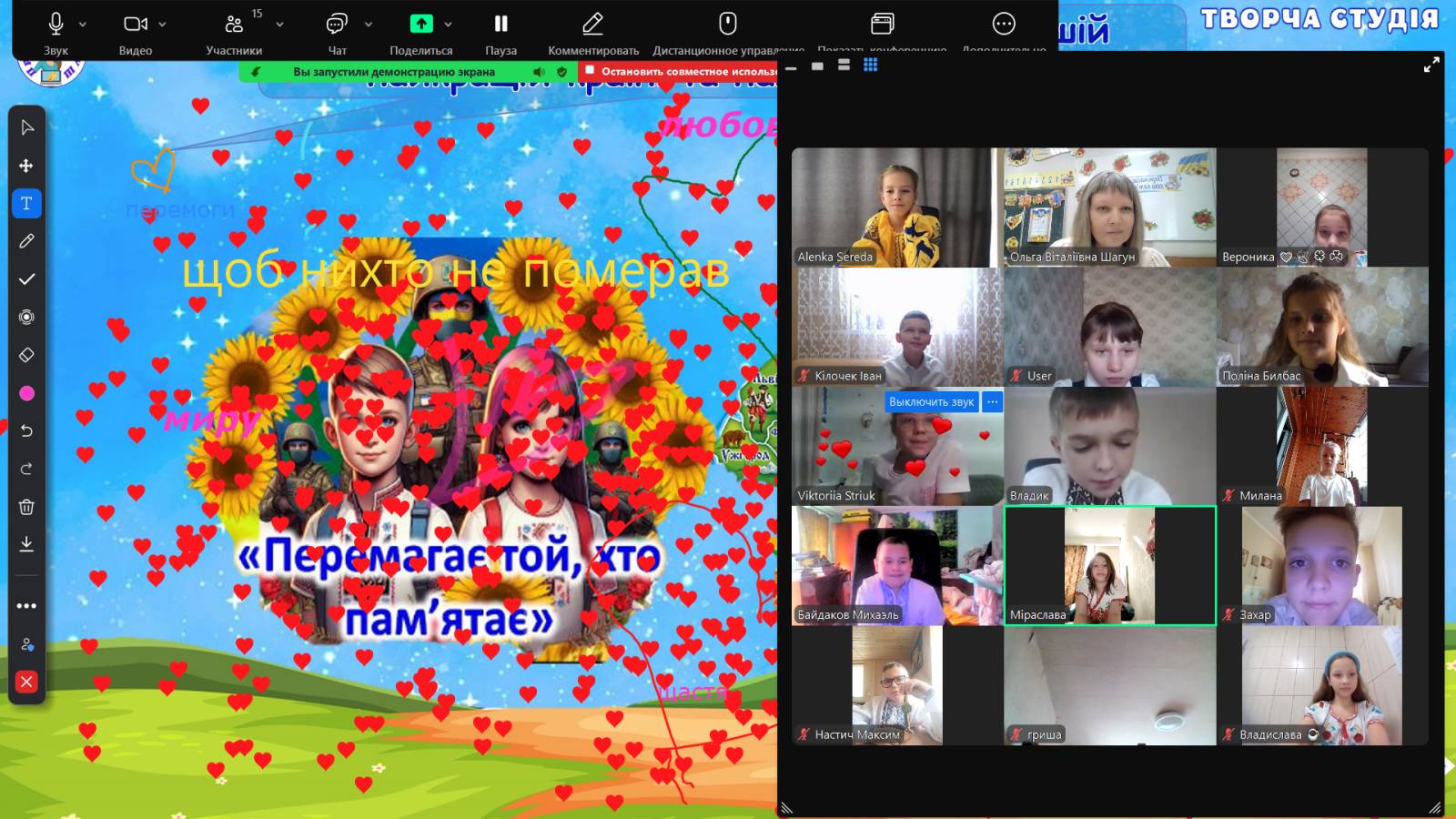Undo the last annotation

pyautogui.click(x=26, y=430)
